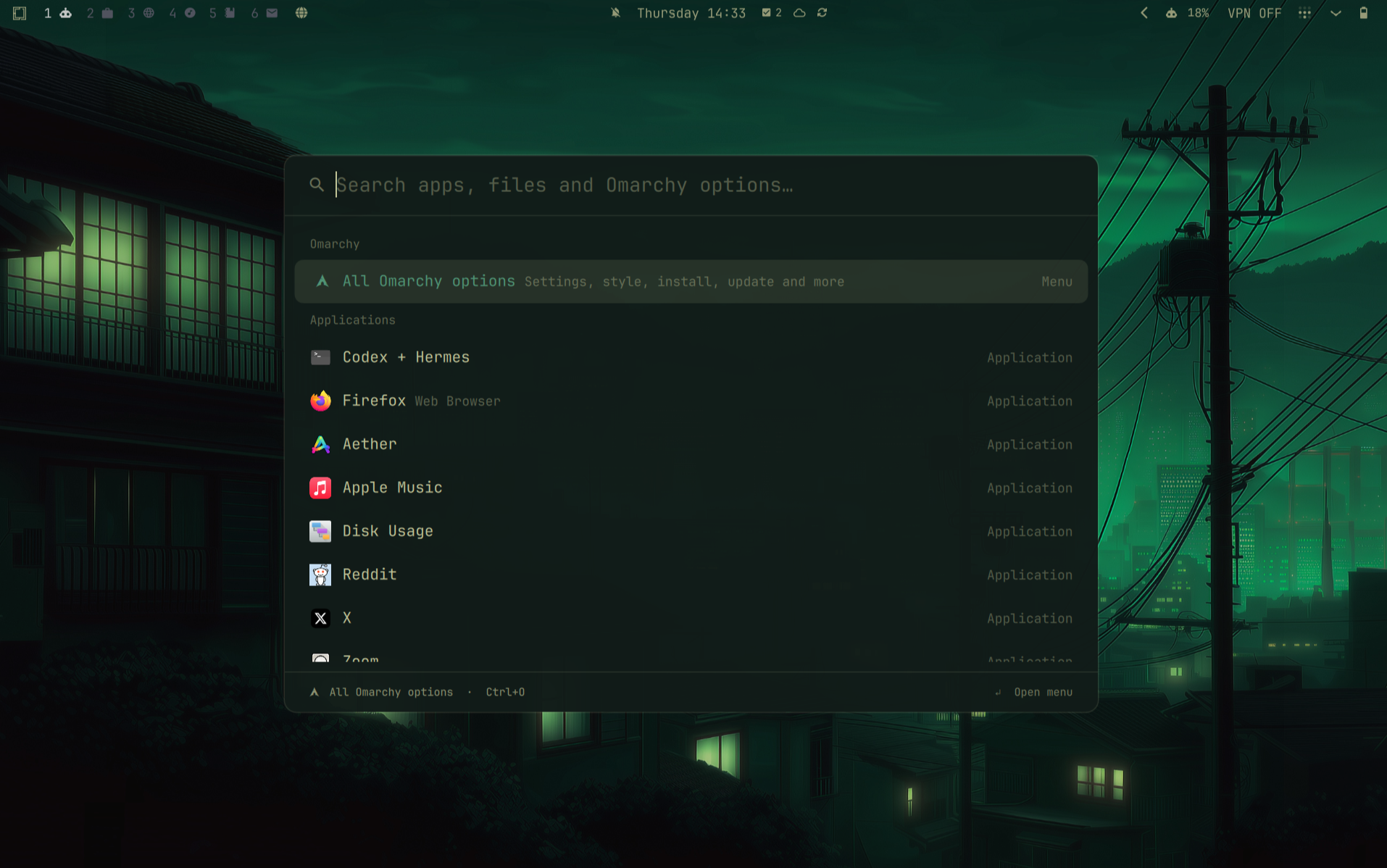The height and width of the screenshot is (868, 1387).
Task: Click the terminal icon beside Codex + Hermes
Action: 320,357
